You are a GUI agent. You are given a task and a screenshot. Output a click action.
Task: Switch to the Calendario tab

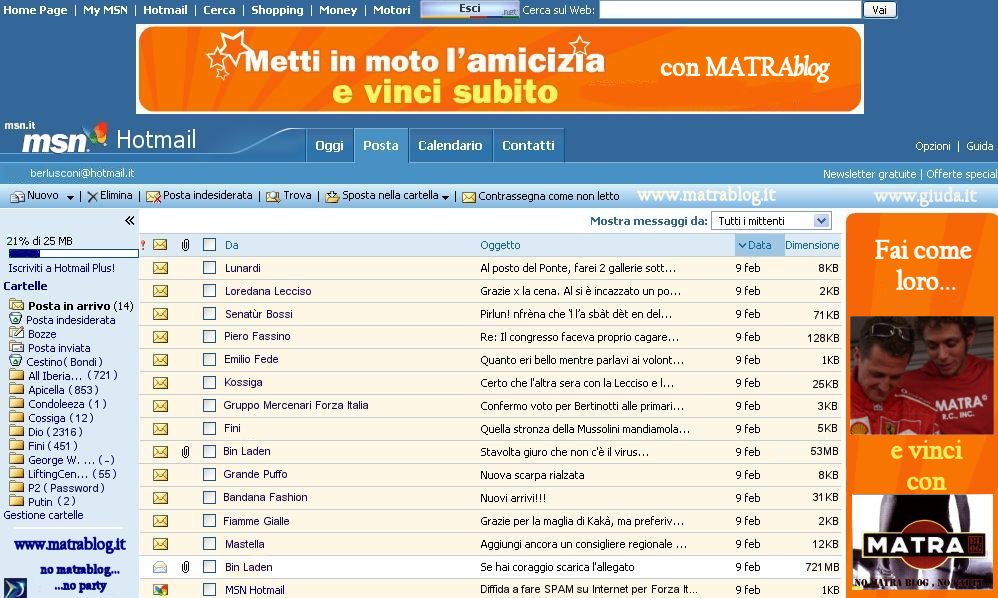450,146
